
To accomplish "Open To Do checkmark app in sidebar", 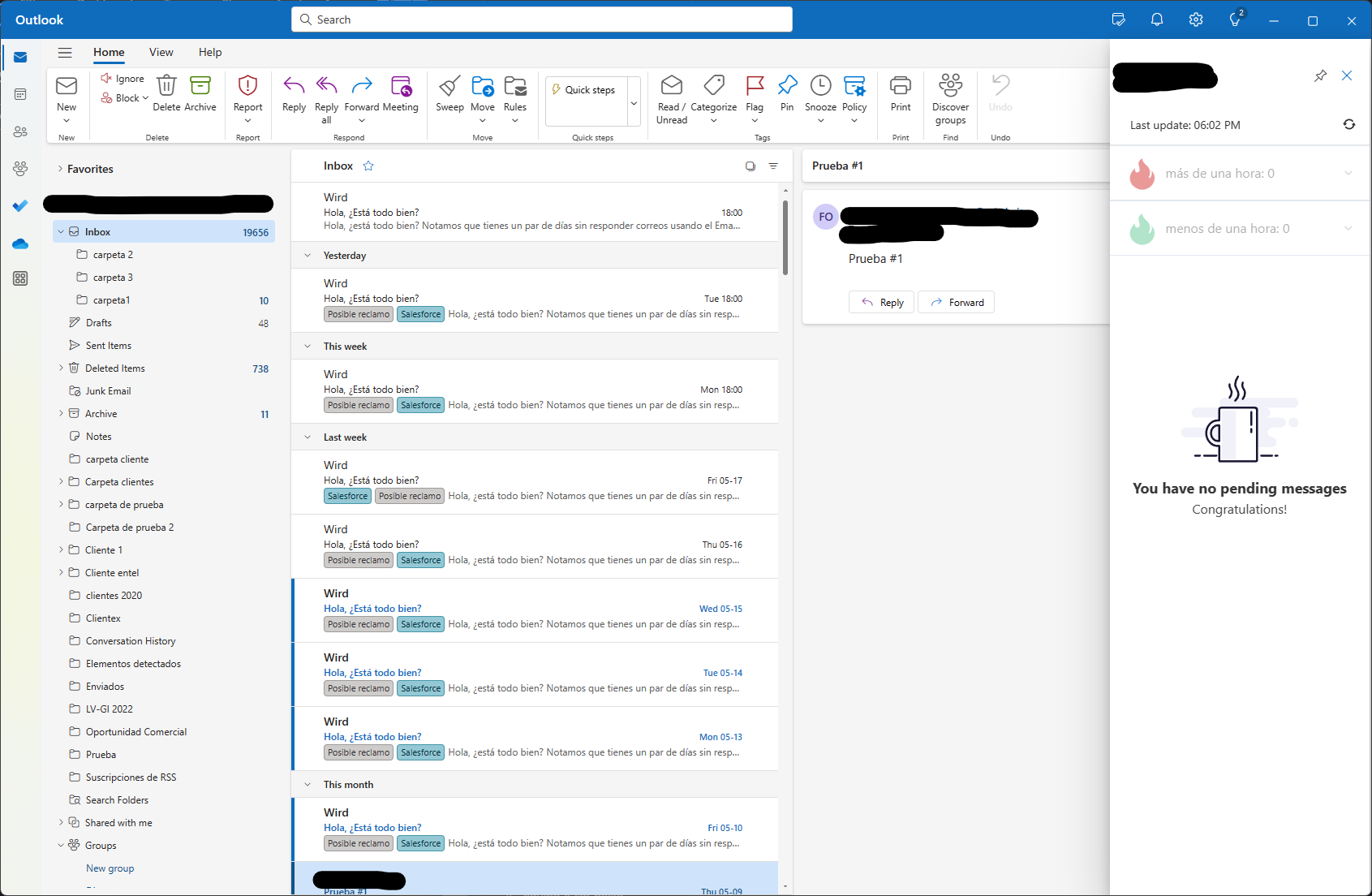I will 20,206.
